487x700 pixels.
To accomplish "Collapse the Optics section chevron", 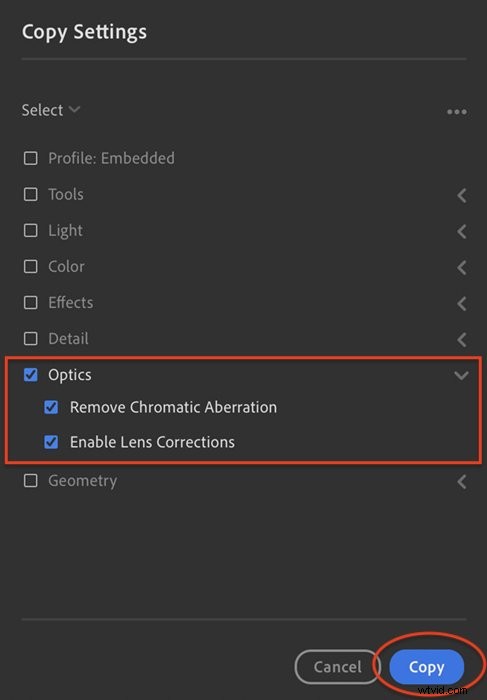I will [461, 375].
